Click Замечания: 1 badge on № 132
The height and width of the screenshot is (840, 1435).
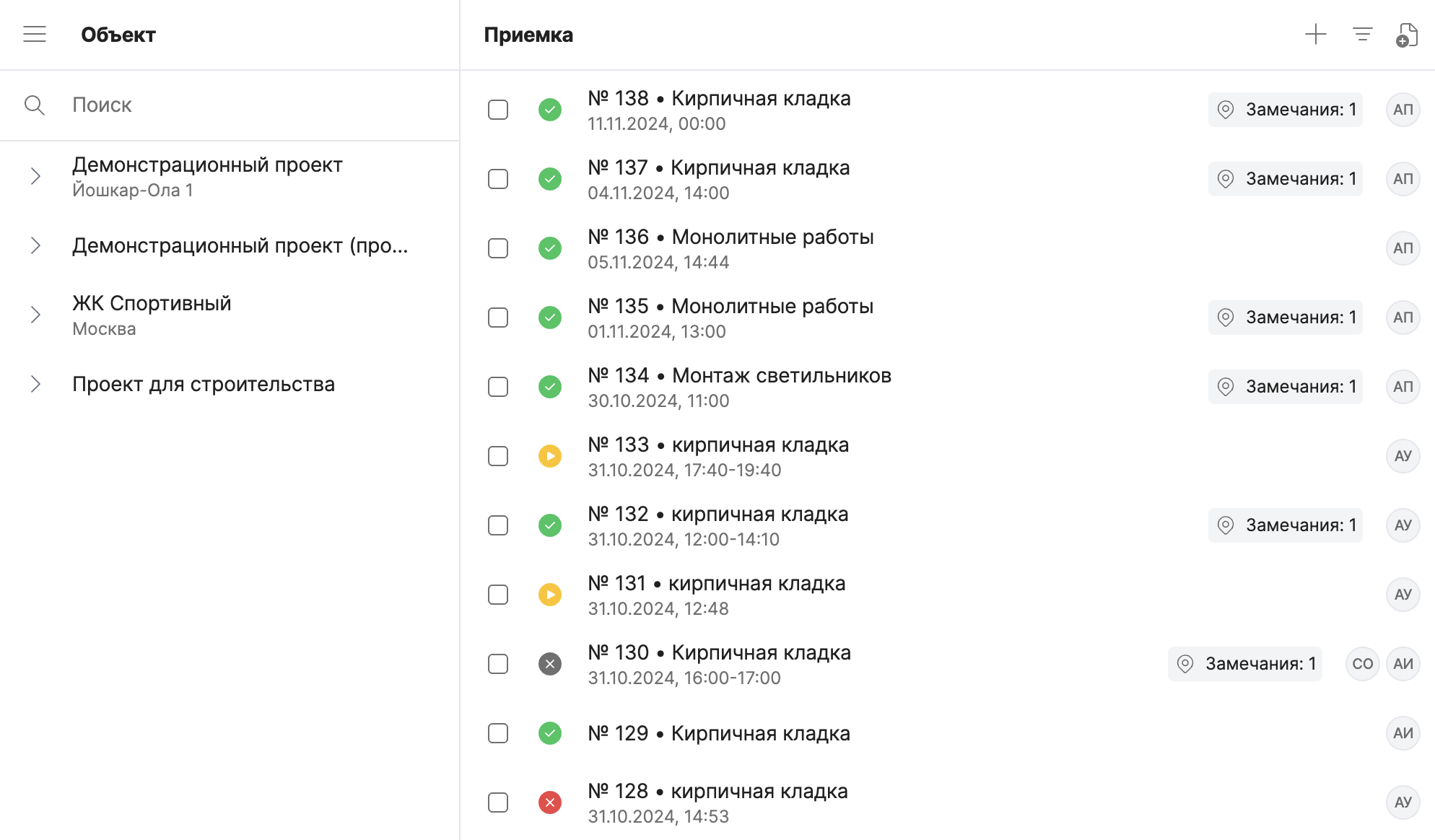point(1286,525)
